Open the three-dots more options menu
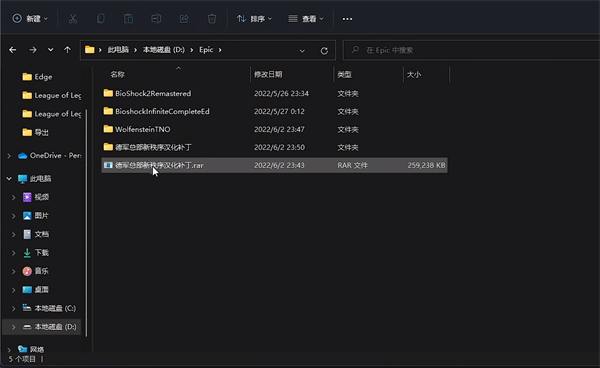Viewport: 600px width, 368px height. (x=347, y=19)
